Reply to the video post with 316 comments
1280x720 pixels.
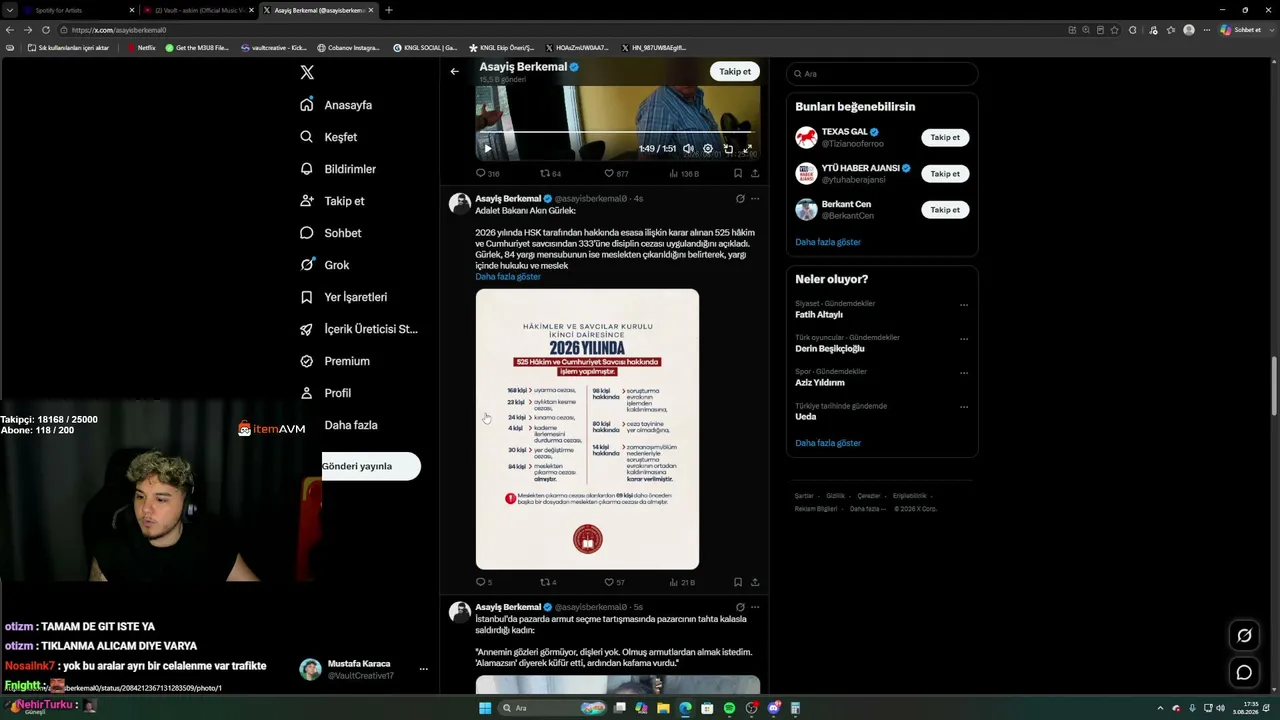(x=488, y=173)
